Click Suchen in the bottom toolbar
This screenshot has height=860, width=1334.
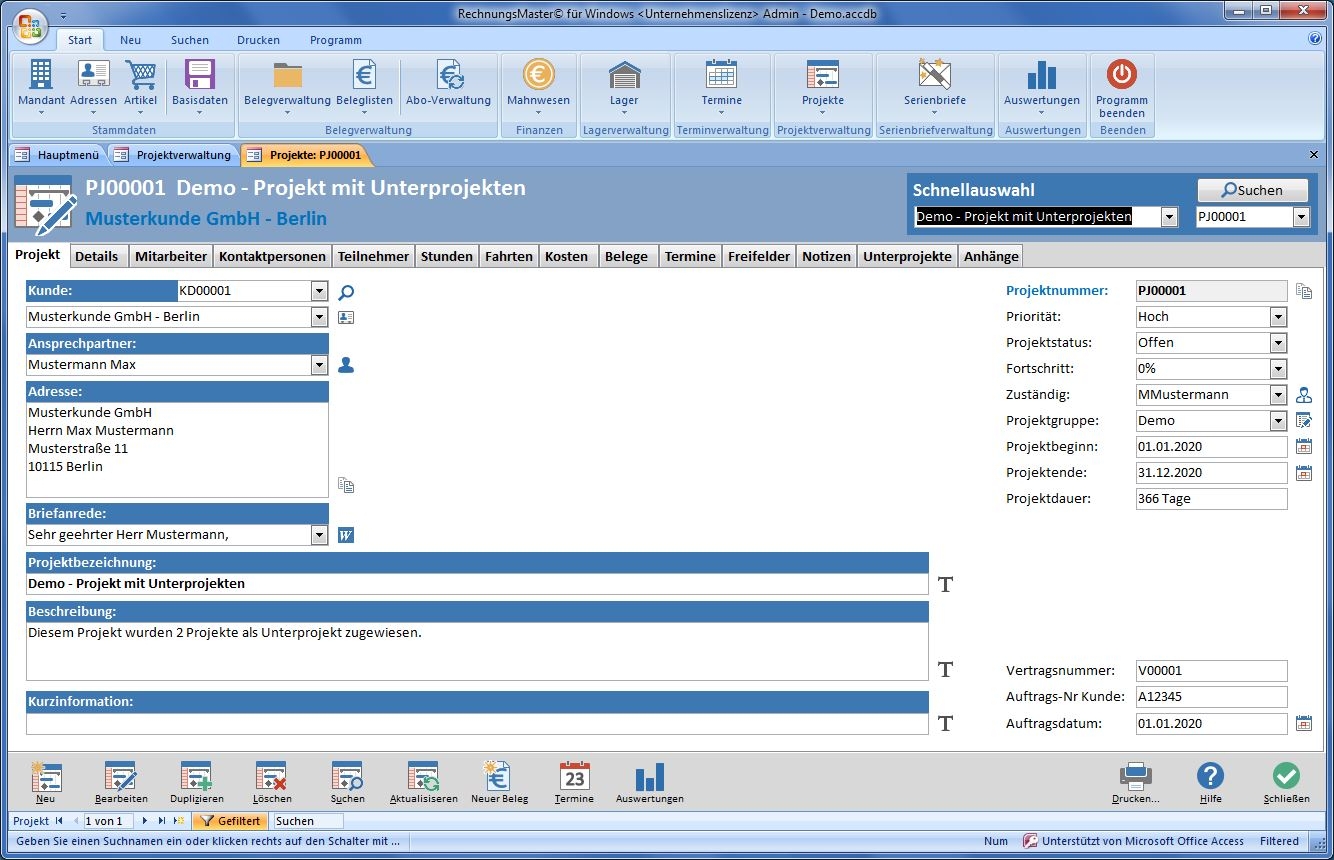tap(348, 782)
